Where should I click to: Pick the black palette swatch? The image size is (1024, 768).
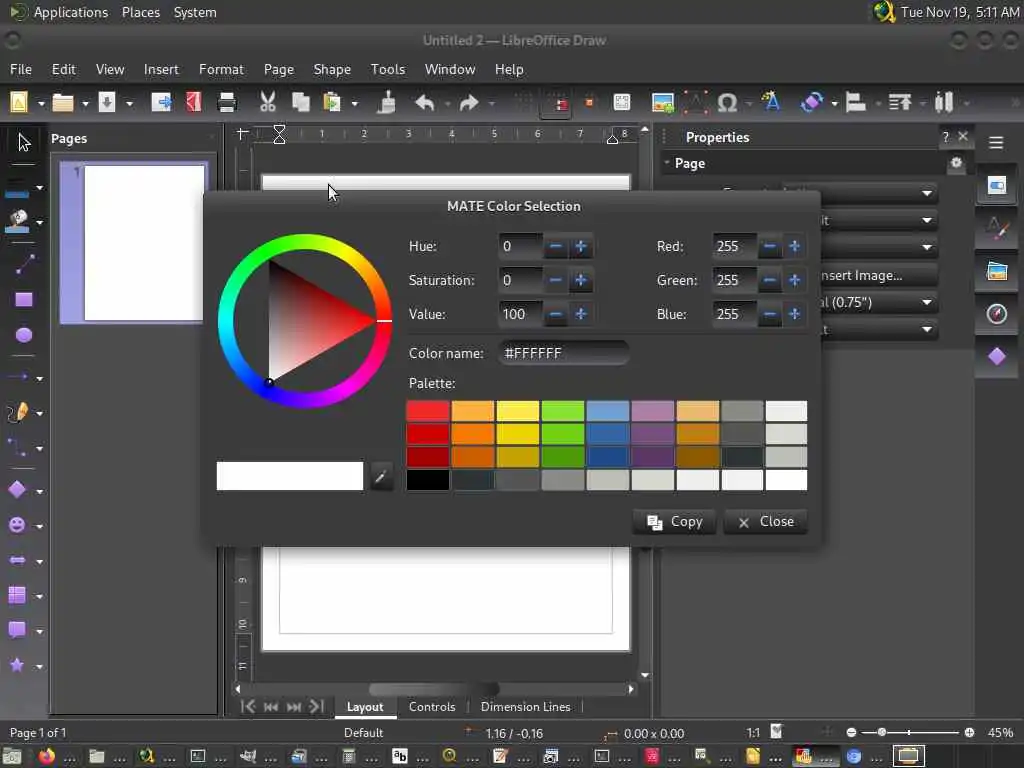[x=428, y=480]
